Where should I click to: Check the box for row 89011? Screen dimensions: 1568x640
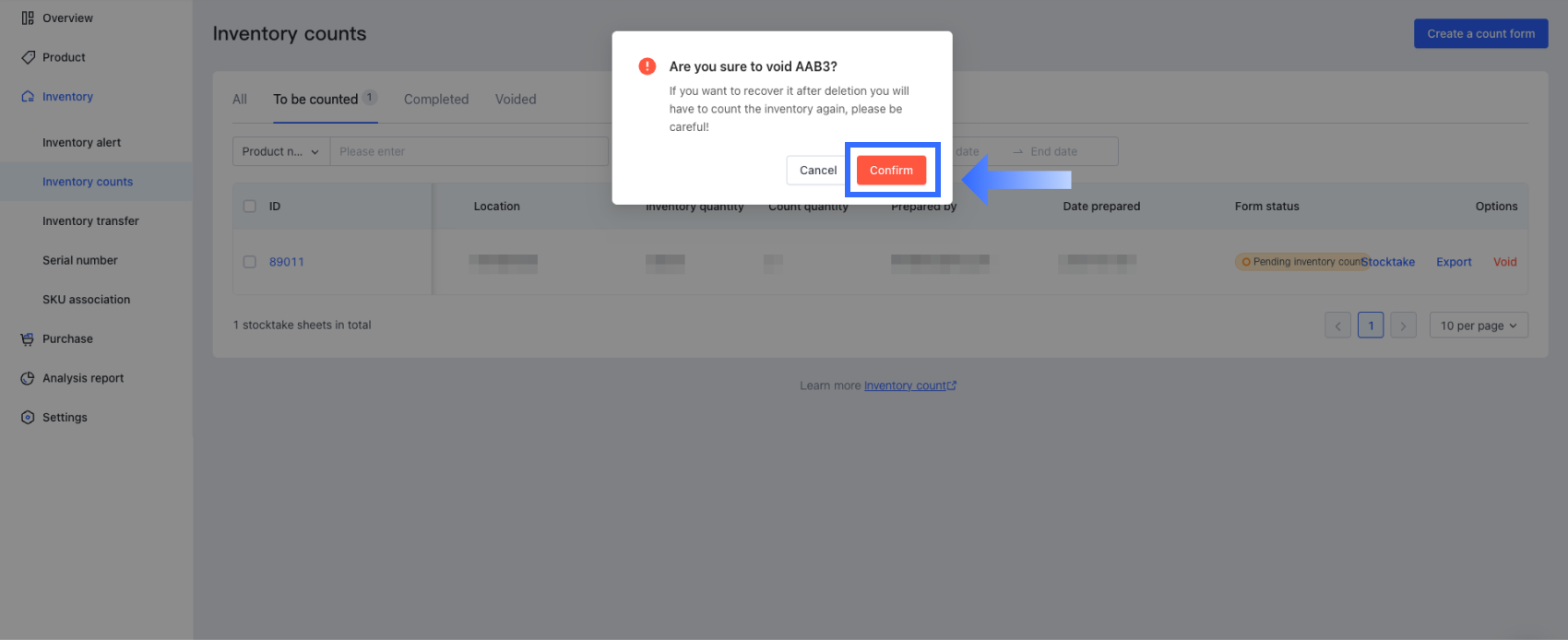(249, 262)
